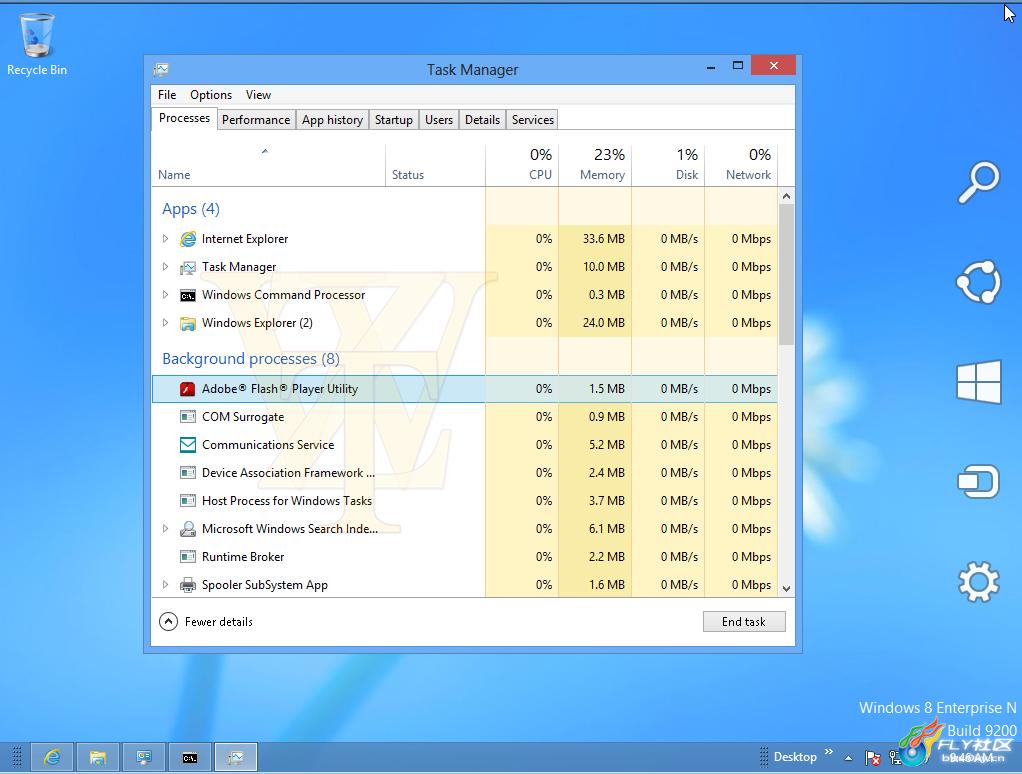Switch to the Performance tab

click(256, 120)
